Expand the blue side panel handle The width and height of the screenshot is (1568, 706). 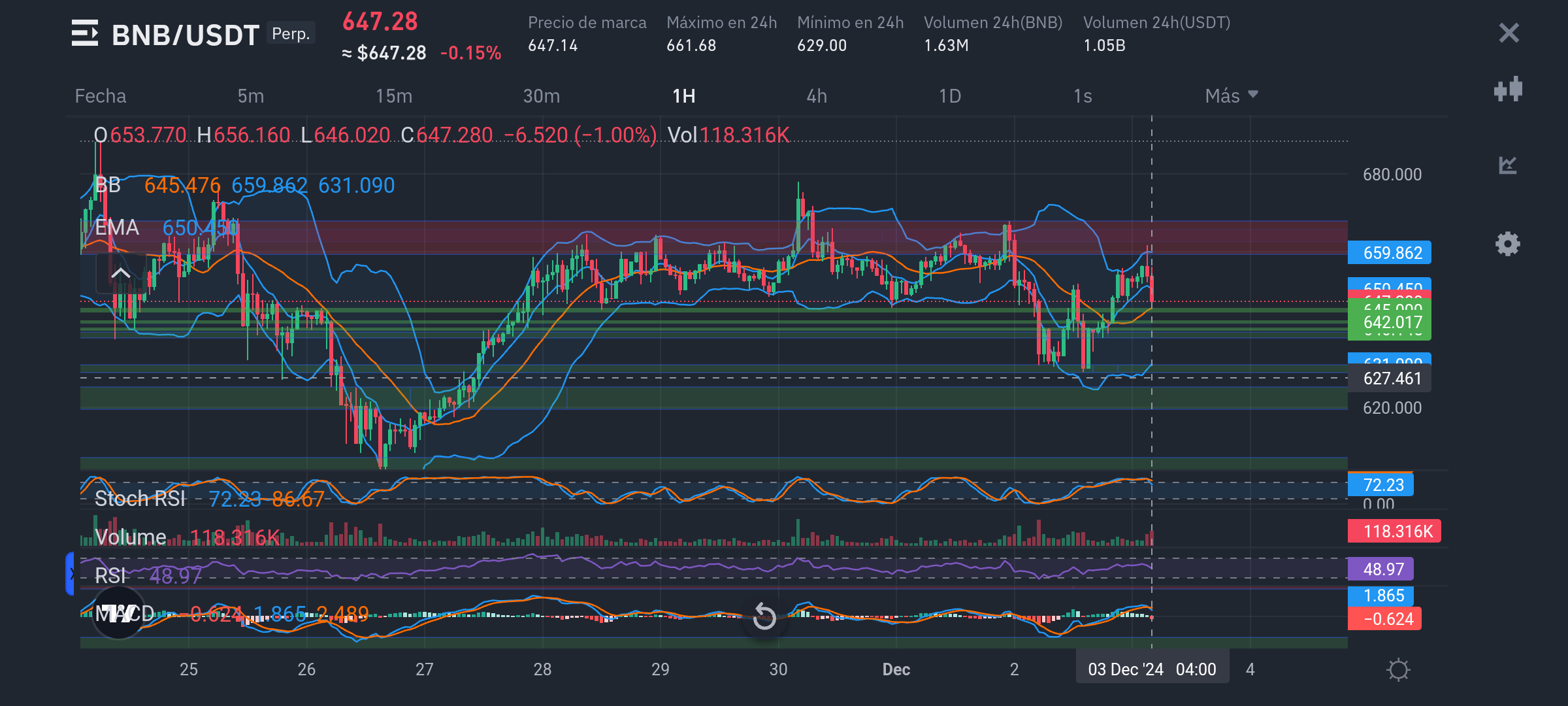[70, 574]
